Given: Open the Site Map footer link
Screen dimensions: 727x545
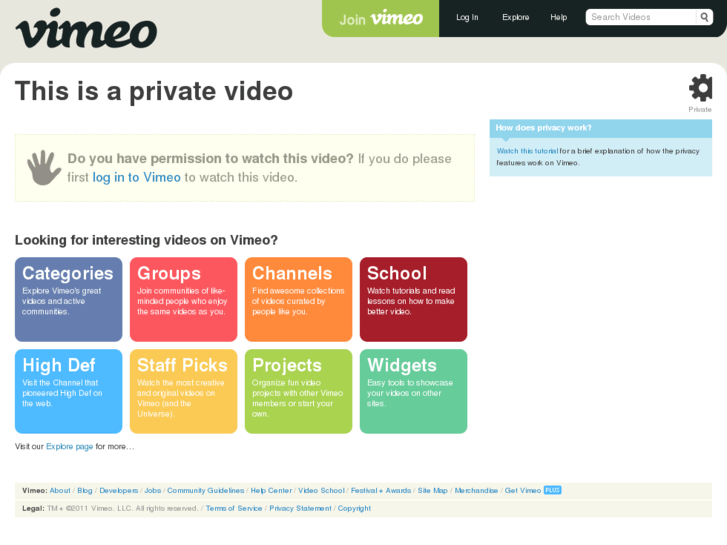Looking at the screenshot, I should point(433,490).
